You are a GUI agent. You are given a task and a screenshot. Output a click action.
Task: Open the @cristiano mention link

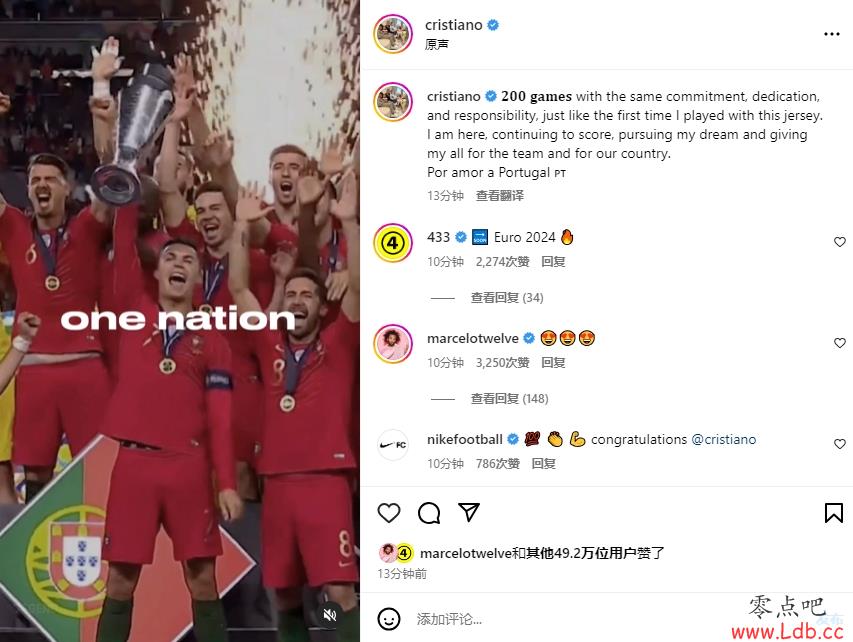pyautogui.click(x=724, y=440)
